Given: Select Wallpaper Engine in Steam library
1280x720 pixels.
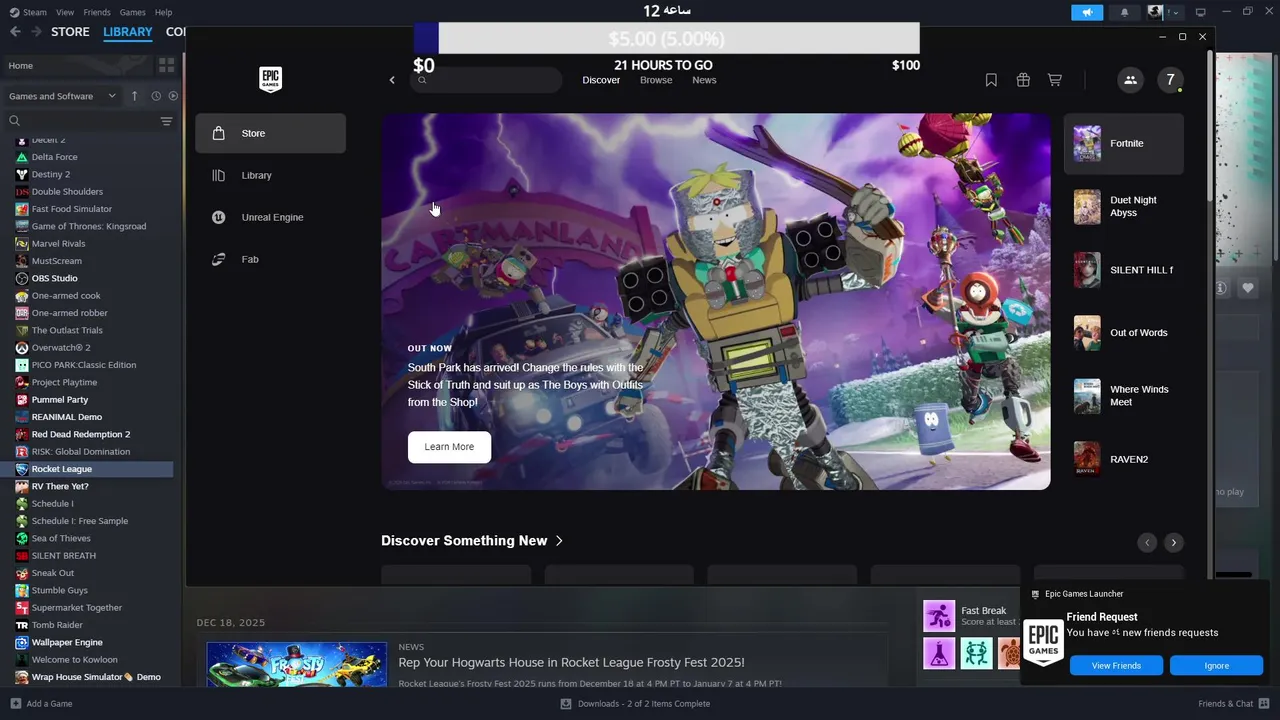Looking at the screenshot, I should [66, 642].
